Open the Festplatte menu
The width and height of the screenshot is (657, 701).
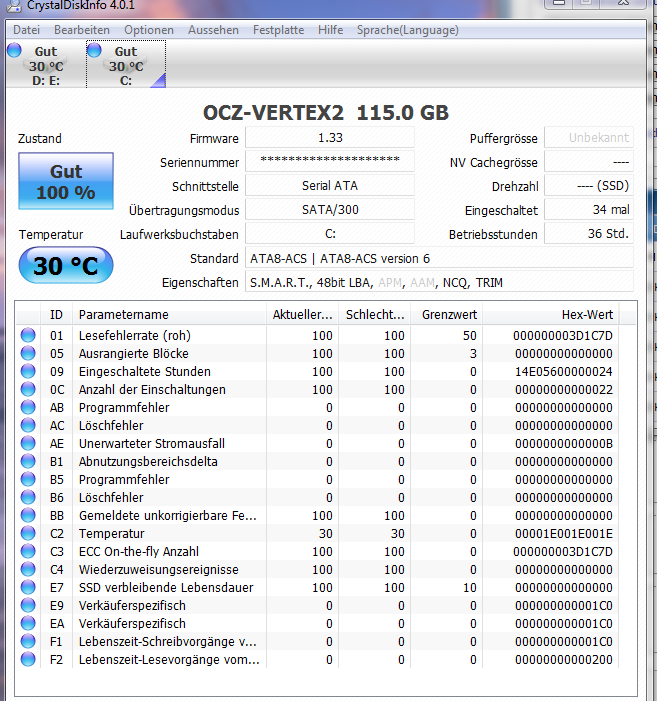coord(278,30)
